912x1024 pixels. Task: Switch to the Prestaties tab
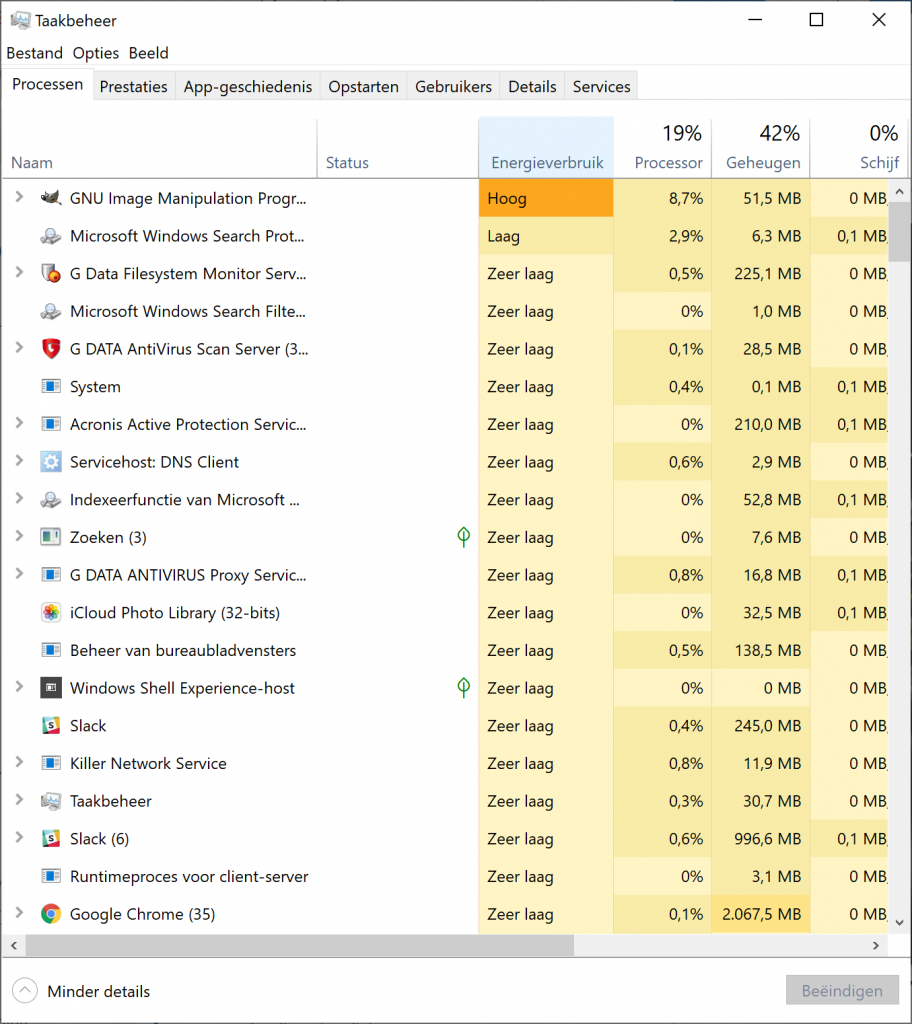pos(133,86)
